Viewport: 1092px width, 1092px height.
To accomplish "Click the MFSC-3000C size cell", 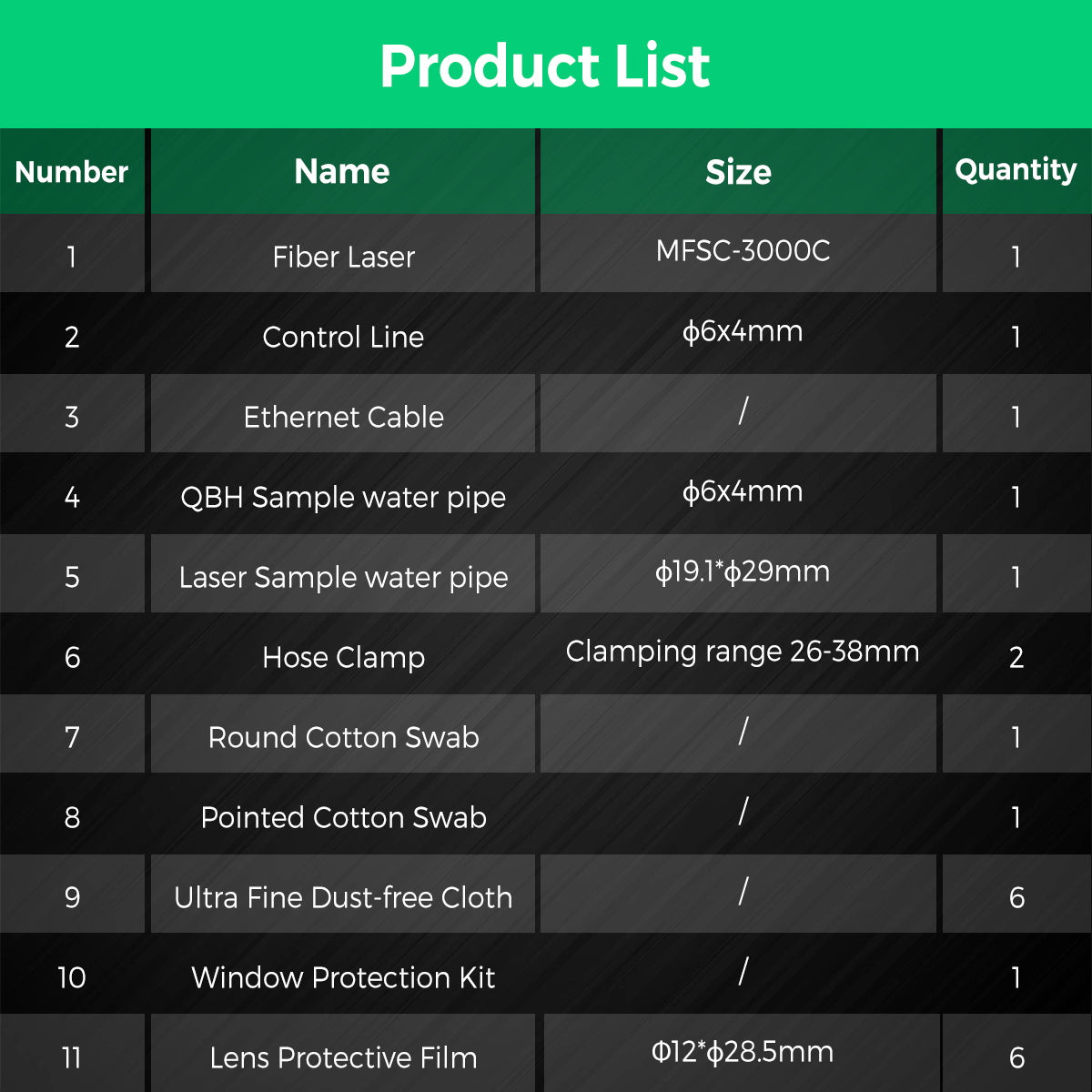I will (743, 251).
